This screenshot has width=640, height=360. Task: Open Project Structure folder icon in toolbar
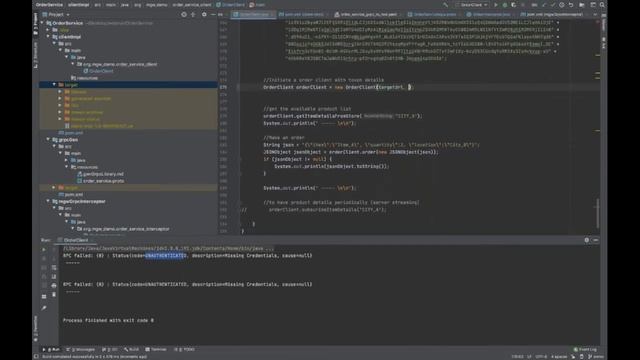(582, 5)
